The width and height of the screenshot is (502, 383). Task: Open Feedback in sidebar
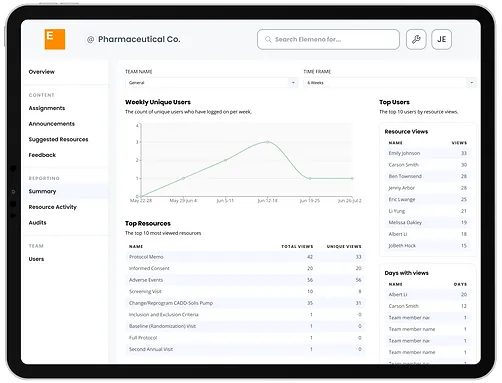point(42,155)
